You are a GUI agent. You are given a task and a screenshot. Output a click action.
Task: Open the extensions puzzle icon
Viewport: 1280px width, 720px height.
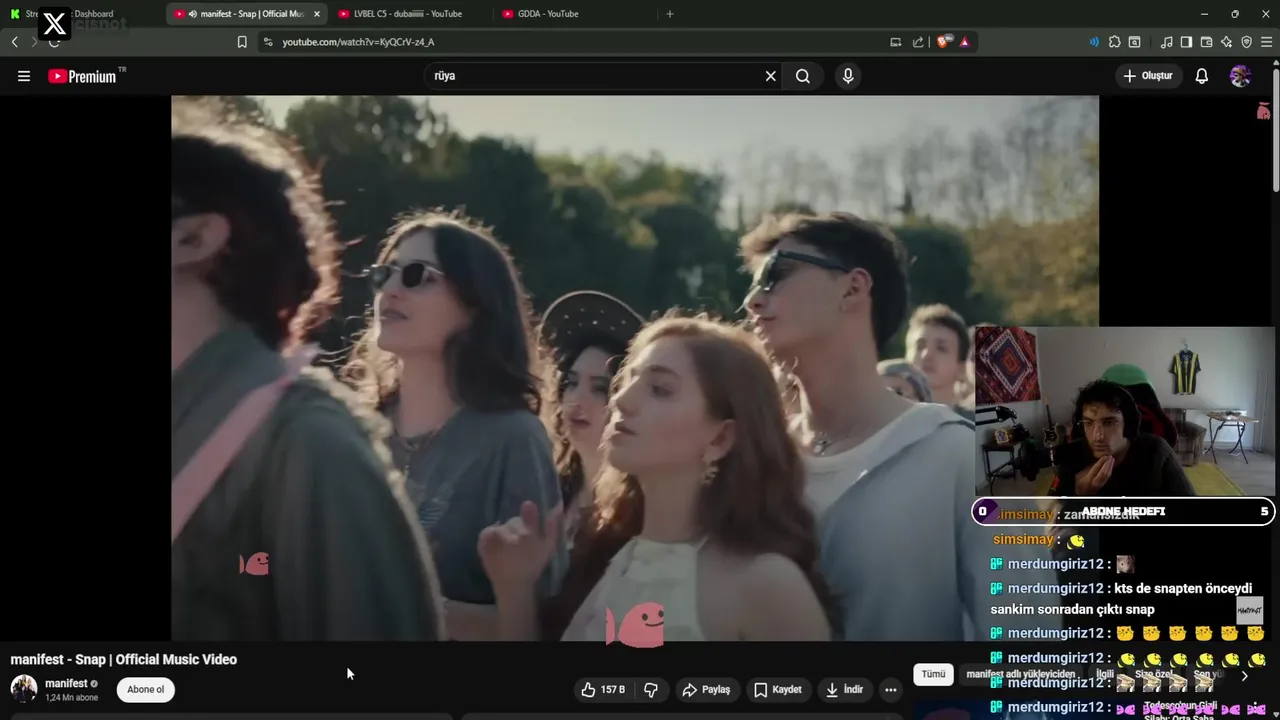pyautogui.click(x=1114, y=42)
